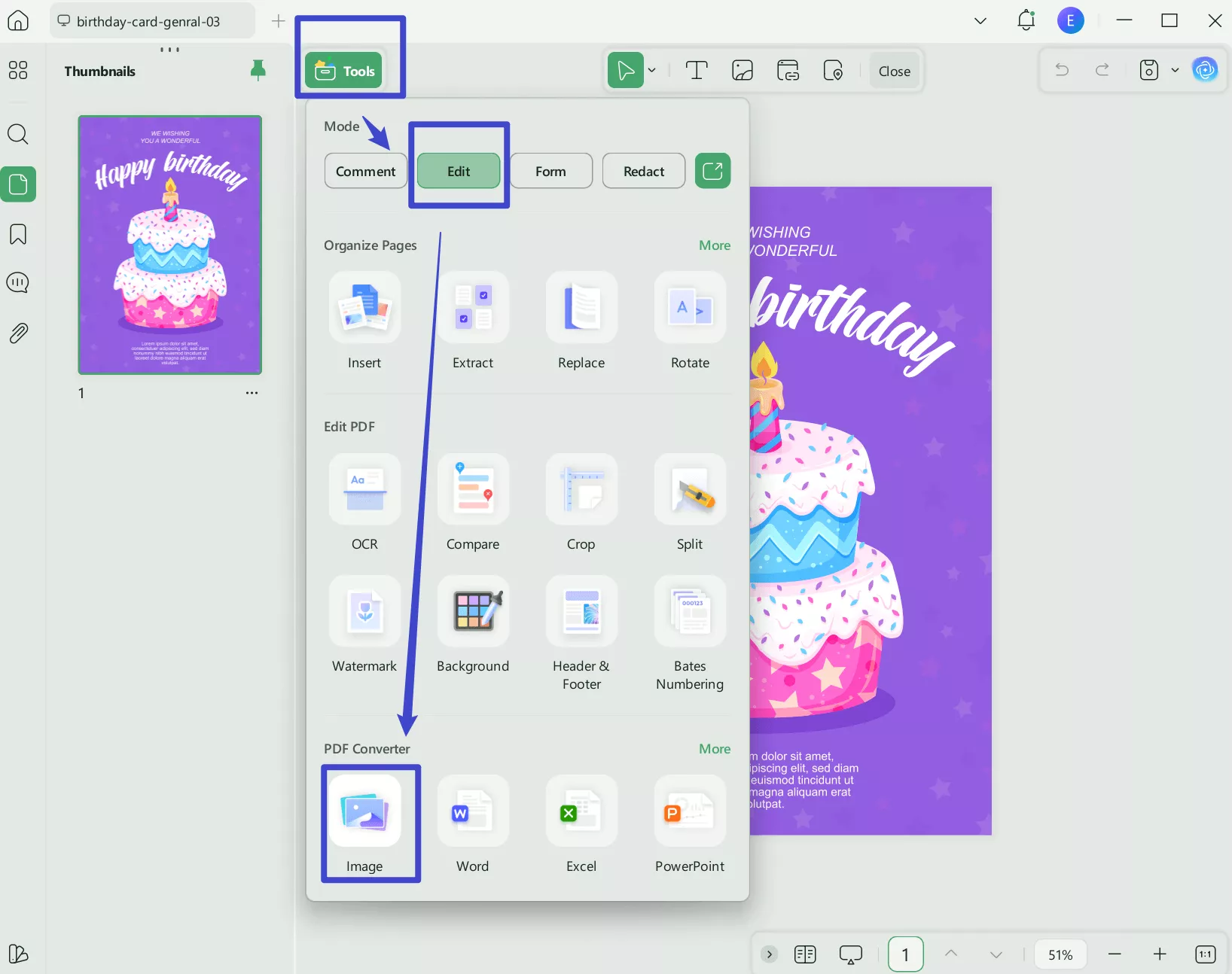This screenshot has height=974, width=1232.
Task: Select the Text editing tool
Action: (x=697, y=71)
